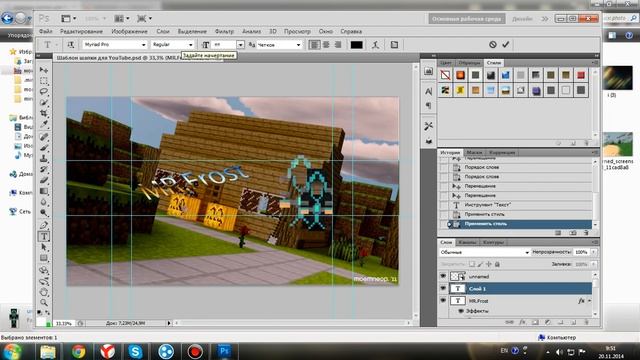Switch to the Маски tab

[474, 153]
